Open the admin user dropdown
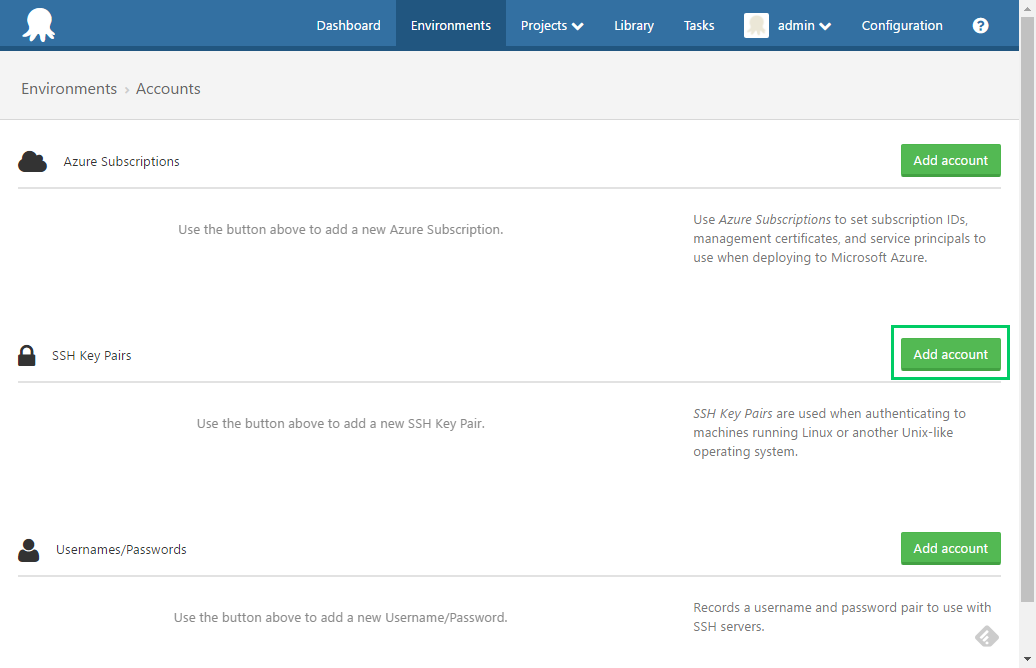This screenshot has height=668, width=1036. click(x=804, y=26)
